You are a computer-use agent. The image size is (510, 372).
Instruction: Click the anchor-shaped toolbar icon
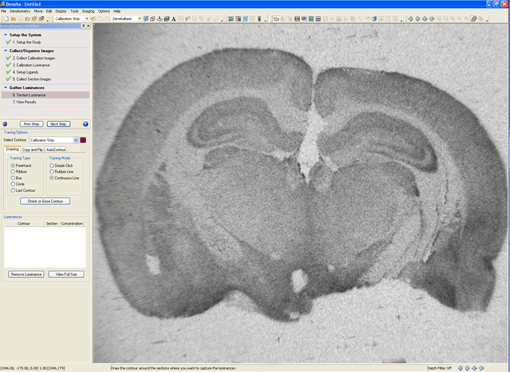[160, 19]
